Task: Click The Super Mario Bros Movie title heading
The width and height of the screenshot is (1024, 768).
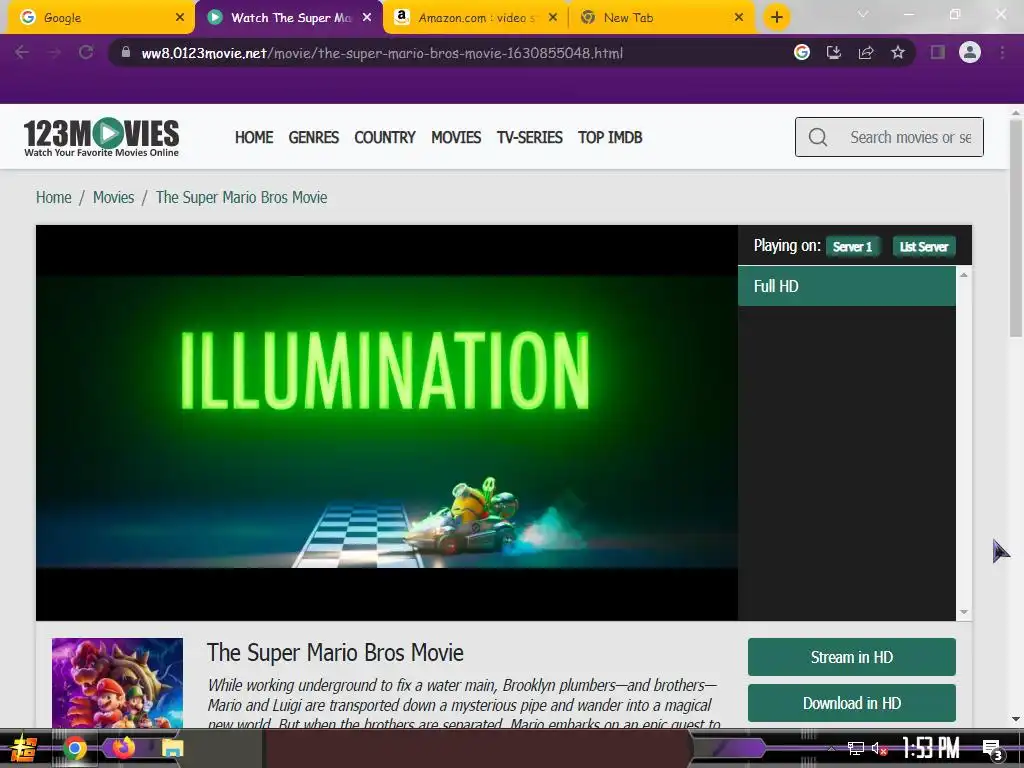Action: [x=335, y=652]
